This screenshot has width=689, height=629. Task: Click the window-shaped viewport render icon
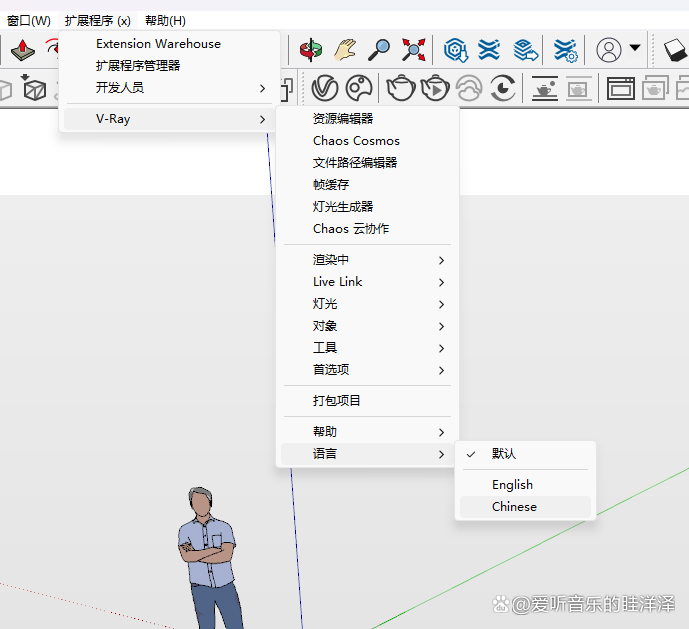click(620, 88)
